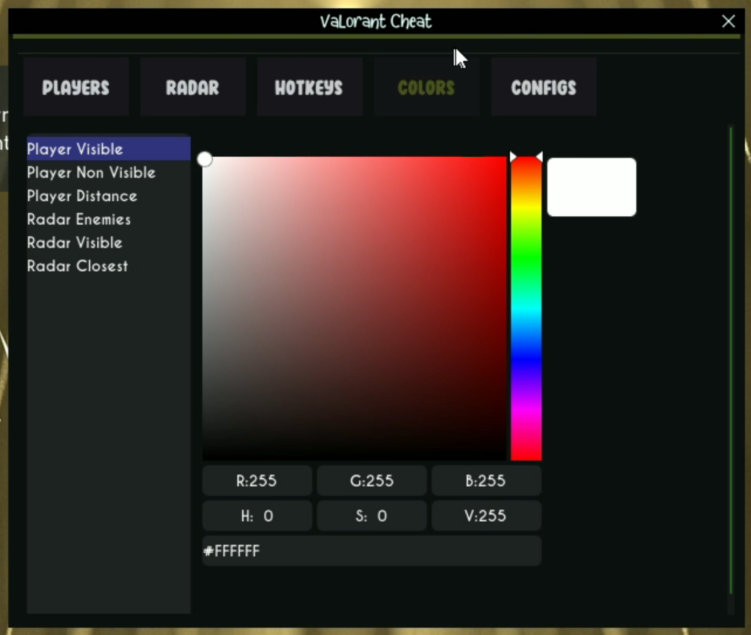Edit the R:255 red value field
751x635 pixels.
257,480
